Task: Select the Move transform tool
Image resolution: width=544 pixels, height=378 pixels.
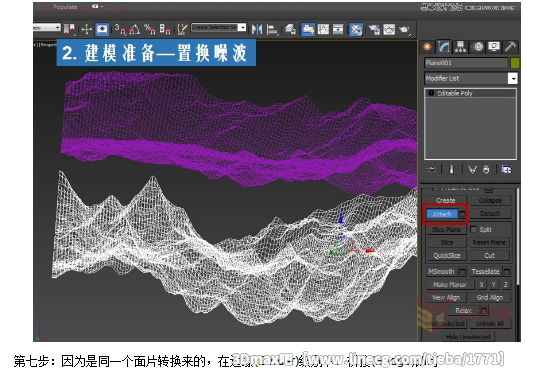Action: click(86, 29)
